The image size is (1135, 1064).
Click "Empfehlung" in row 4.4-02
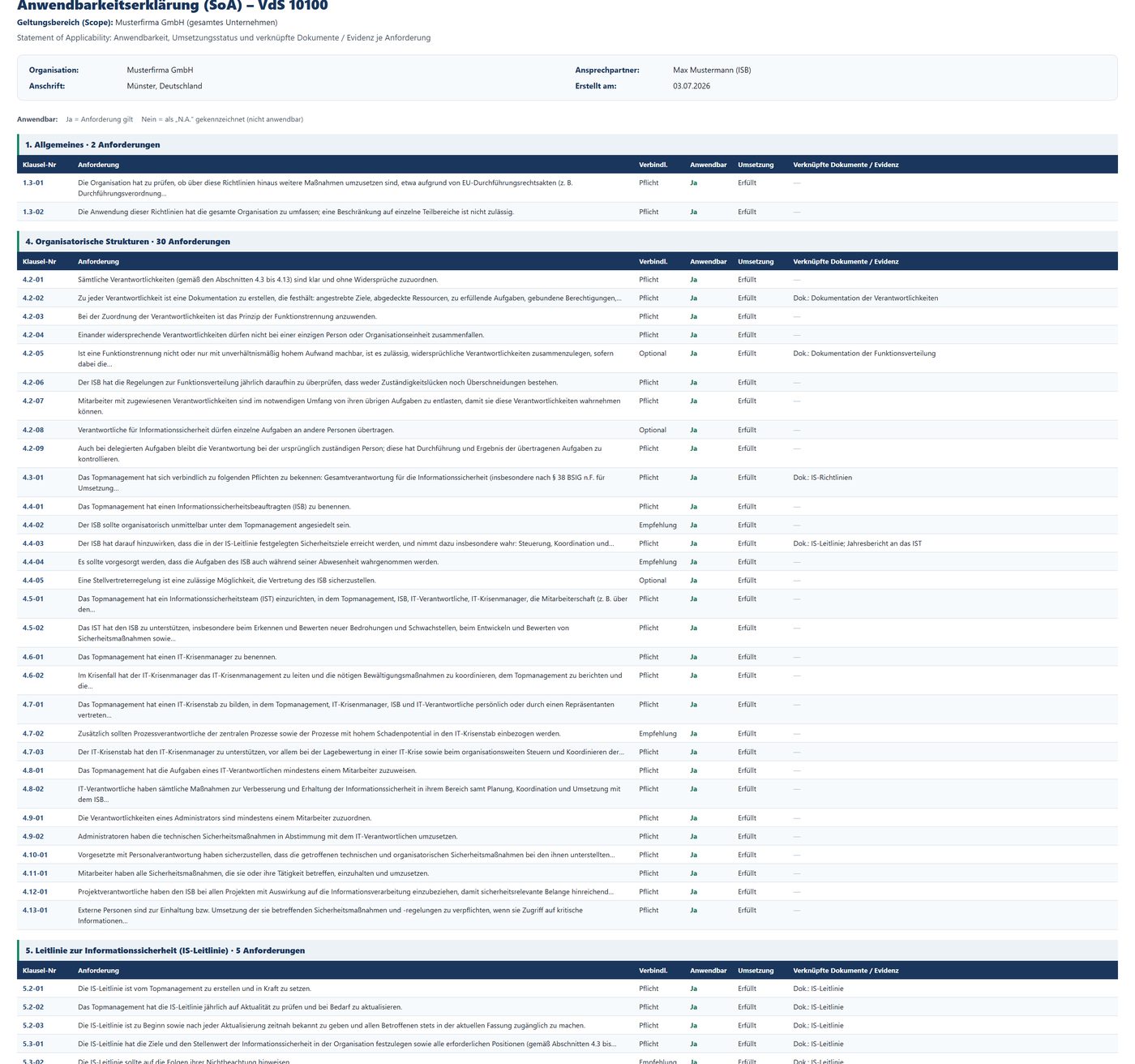[657, 526]
